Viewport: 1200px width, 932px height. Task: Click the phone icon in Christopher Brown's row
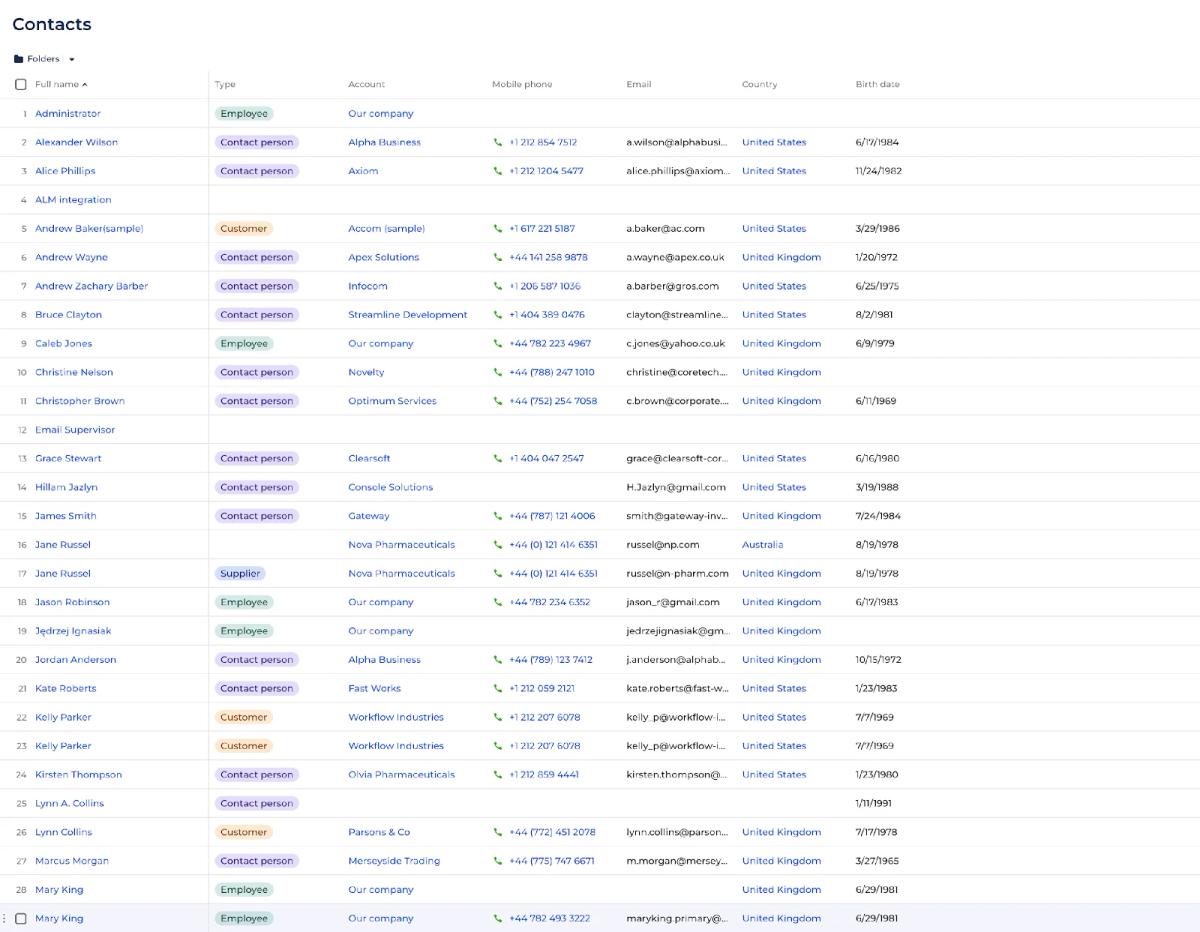[498, 401]
